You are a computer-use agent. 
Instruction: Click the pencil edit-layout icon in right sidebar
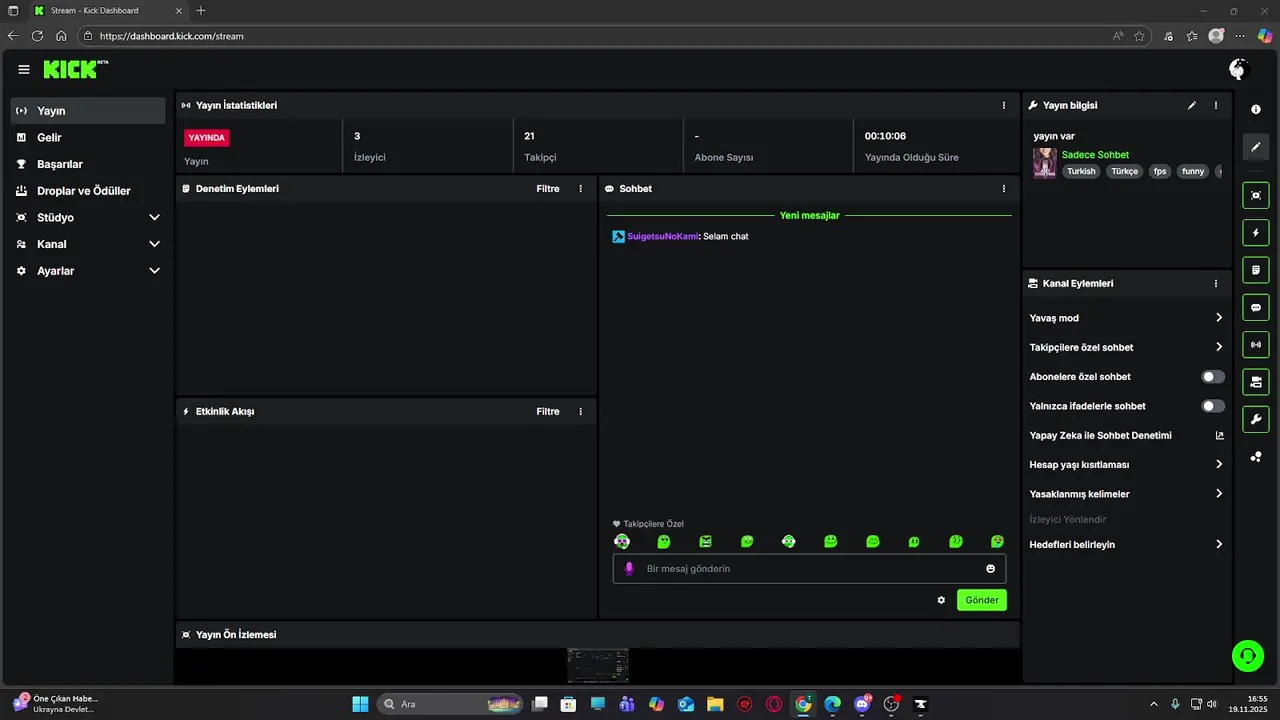click(1256, 147)
